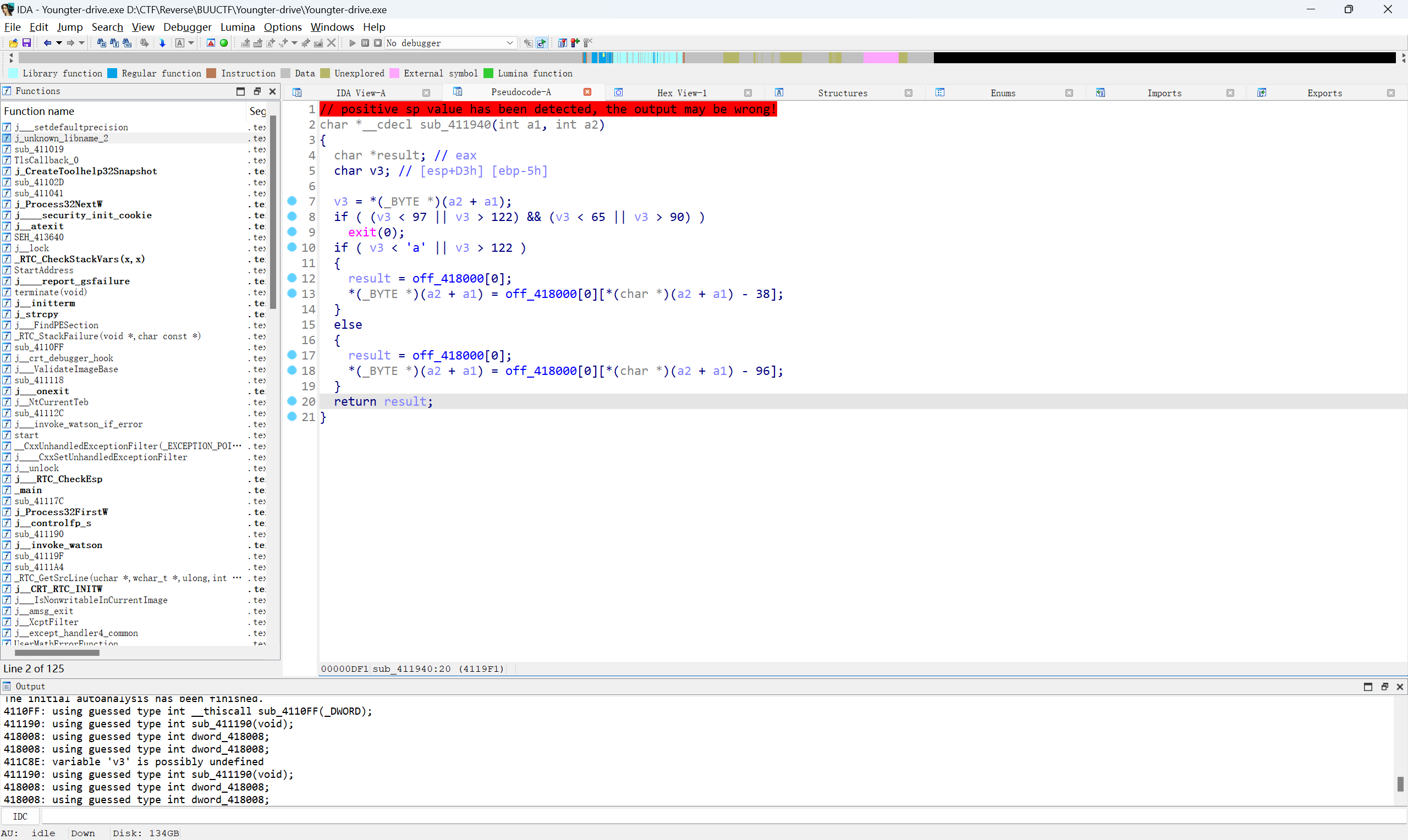Screen dimensions: 1408x840
Task: Click the gray X undefine toolbar icon
Action: coord(331,43)
